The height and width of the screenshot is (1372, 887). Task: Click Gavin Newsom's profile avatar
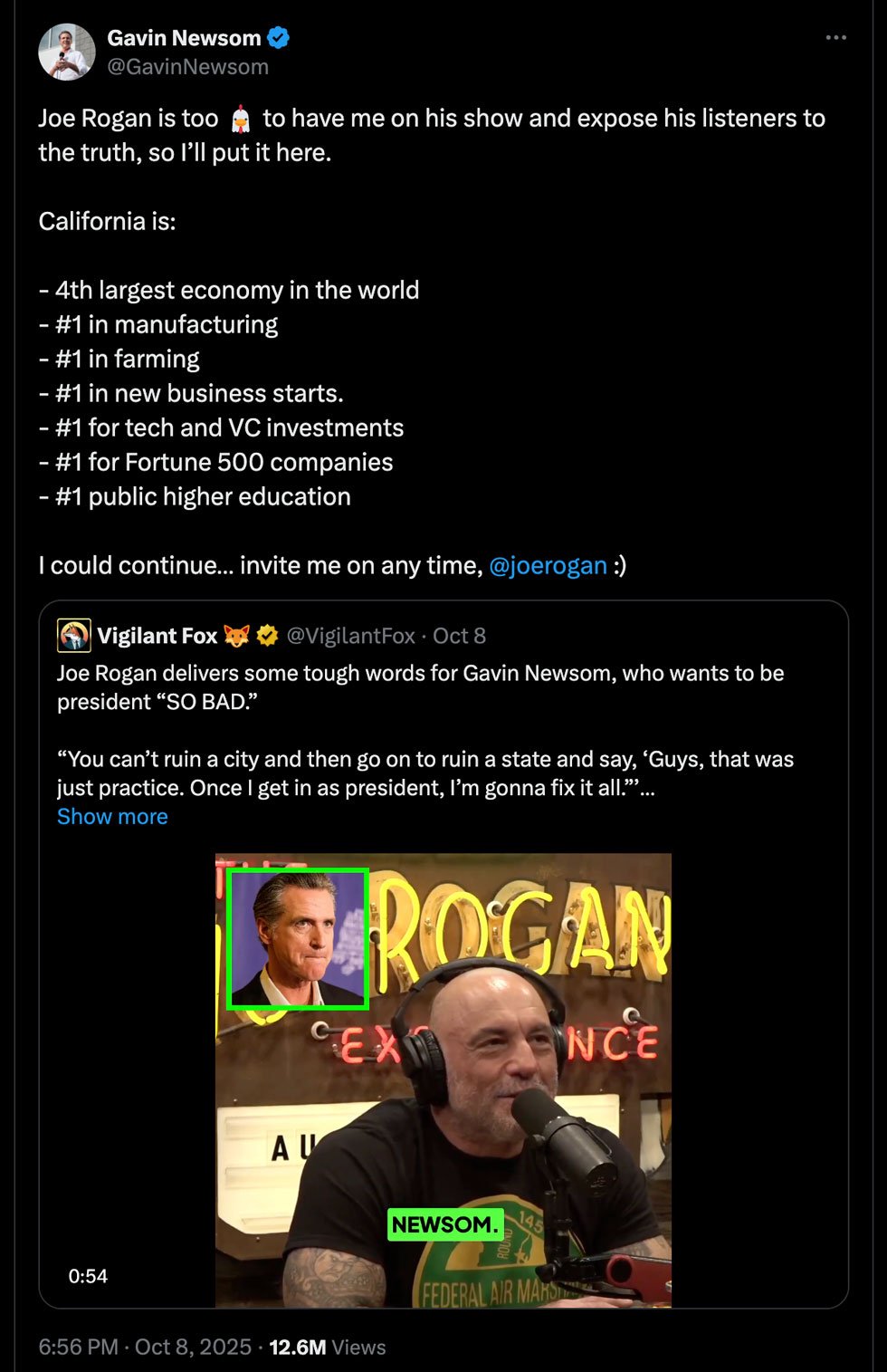coord(66,53)
